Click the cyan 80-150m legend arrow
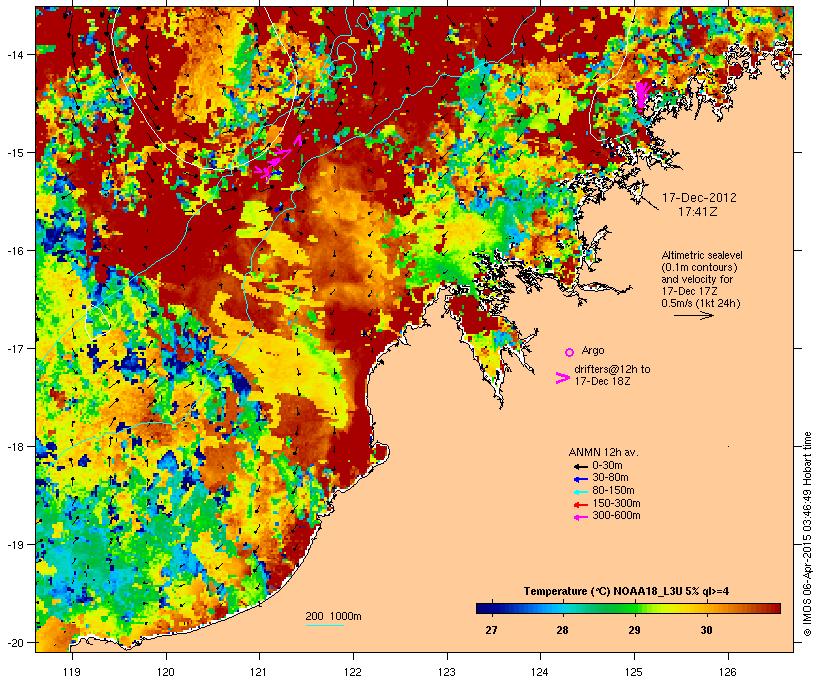The image size is (820, 680). pyautogui.click(x=580, y=492)
